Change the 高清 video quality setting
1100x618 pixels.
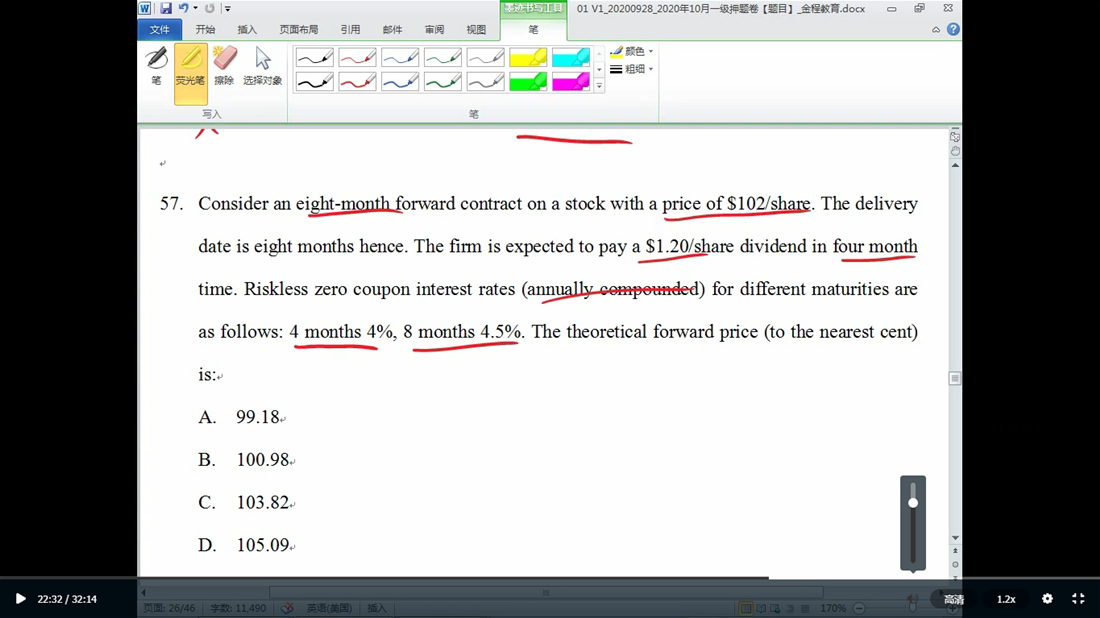[954, 599]
